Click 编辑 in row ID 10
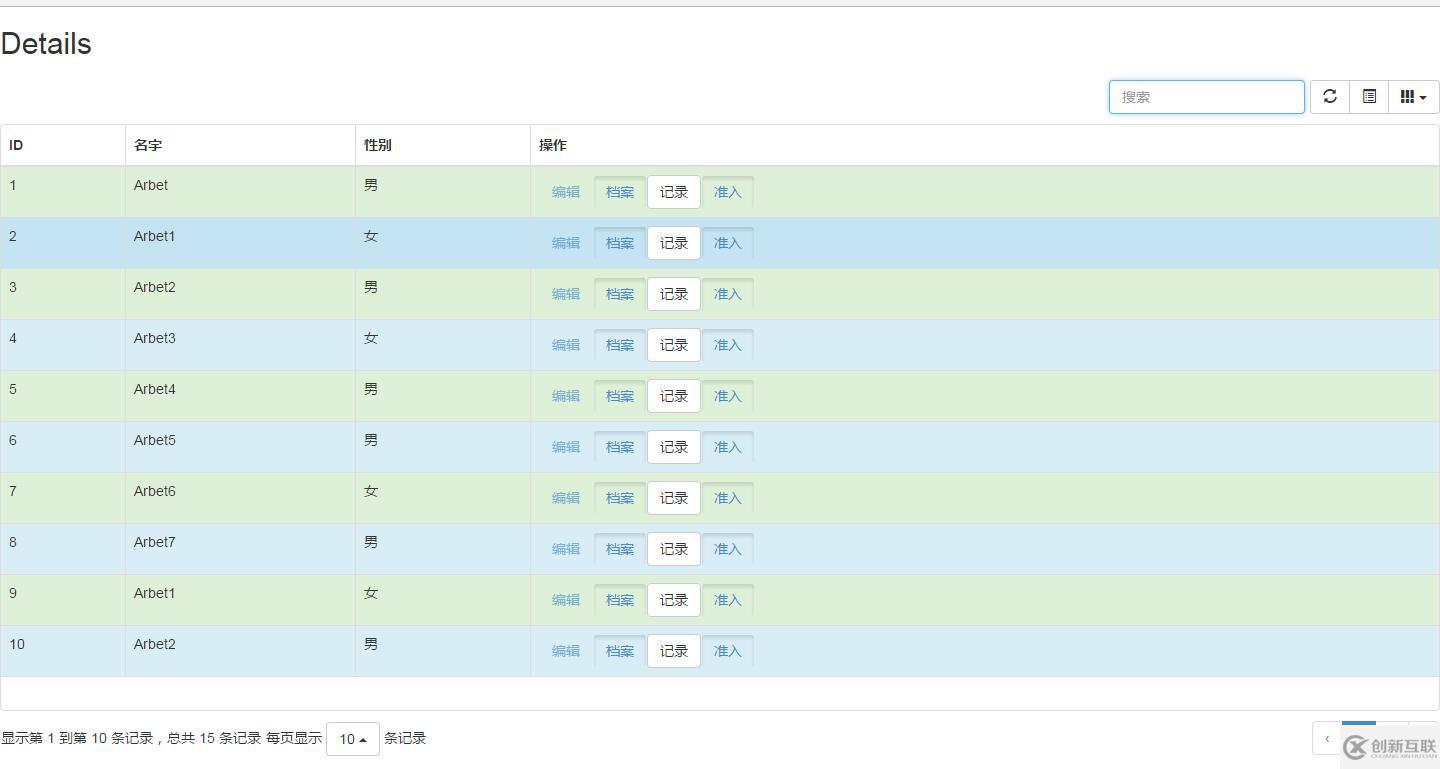The height and width of the screenshot is (769, 1440). tap(566, 651)
